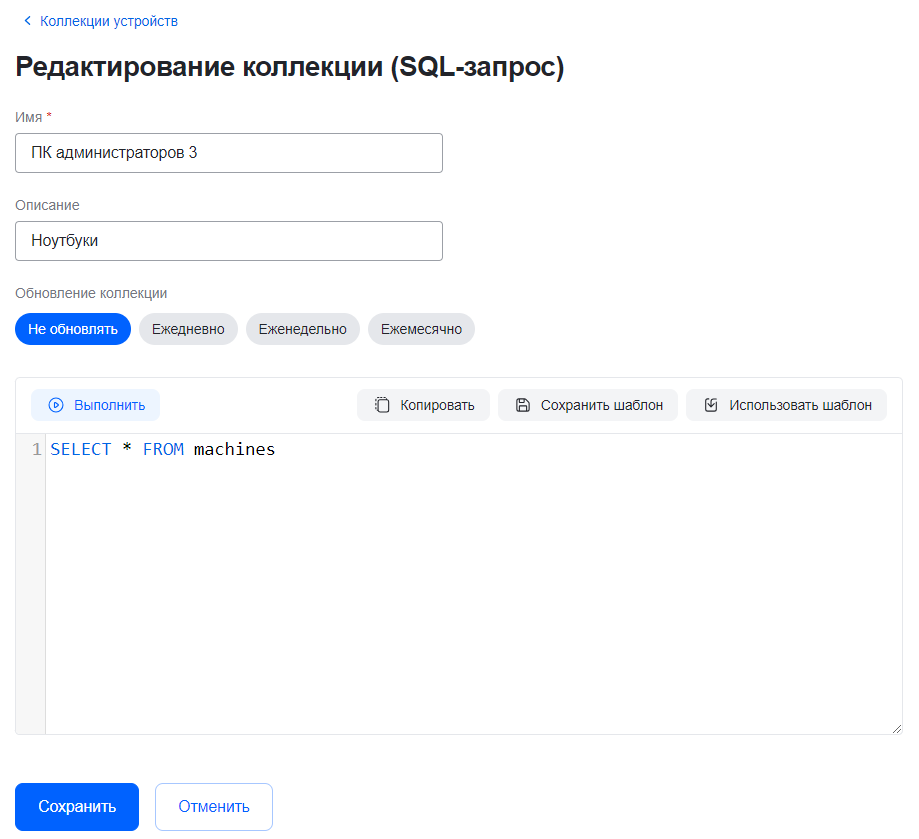The height and width of the screenshot is (839, 919).
Task: Choose the Ежедневно update frequency
Action: (x=188, y=329)
